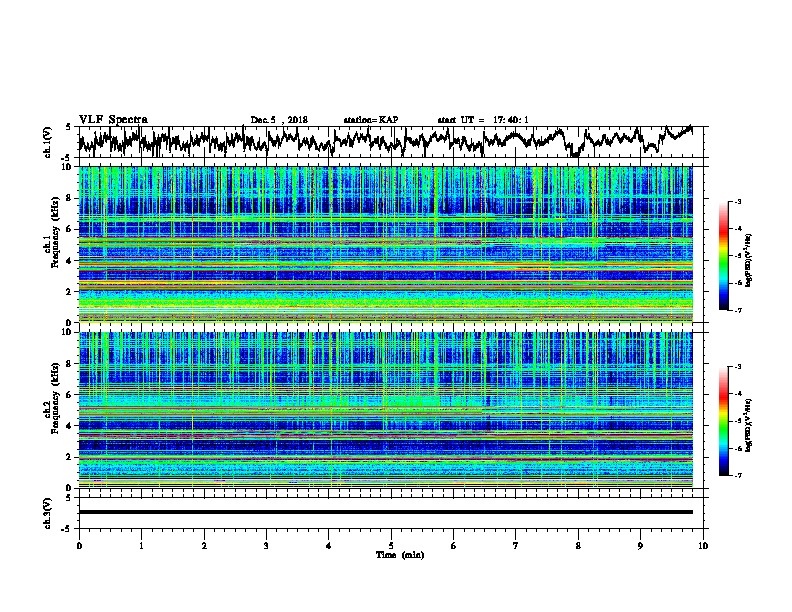This screenshot has width=792, height=612.
Task: Click the time axis tick label "10"
Action: pos(703,546)
